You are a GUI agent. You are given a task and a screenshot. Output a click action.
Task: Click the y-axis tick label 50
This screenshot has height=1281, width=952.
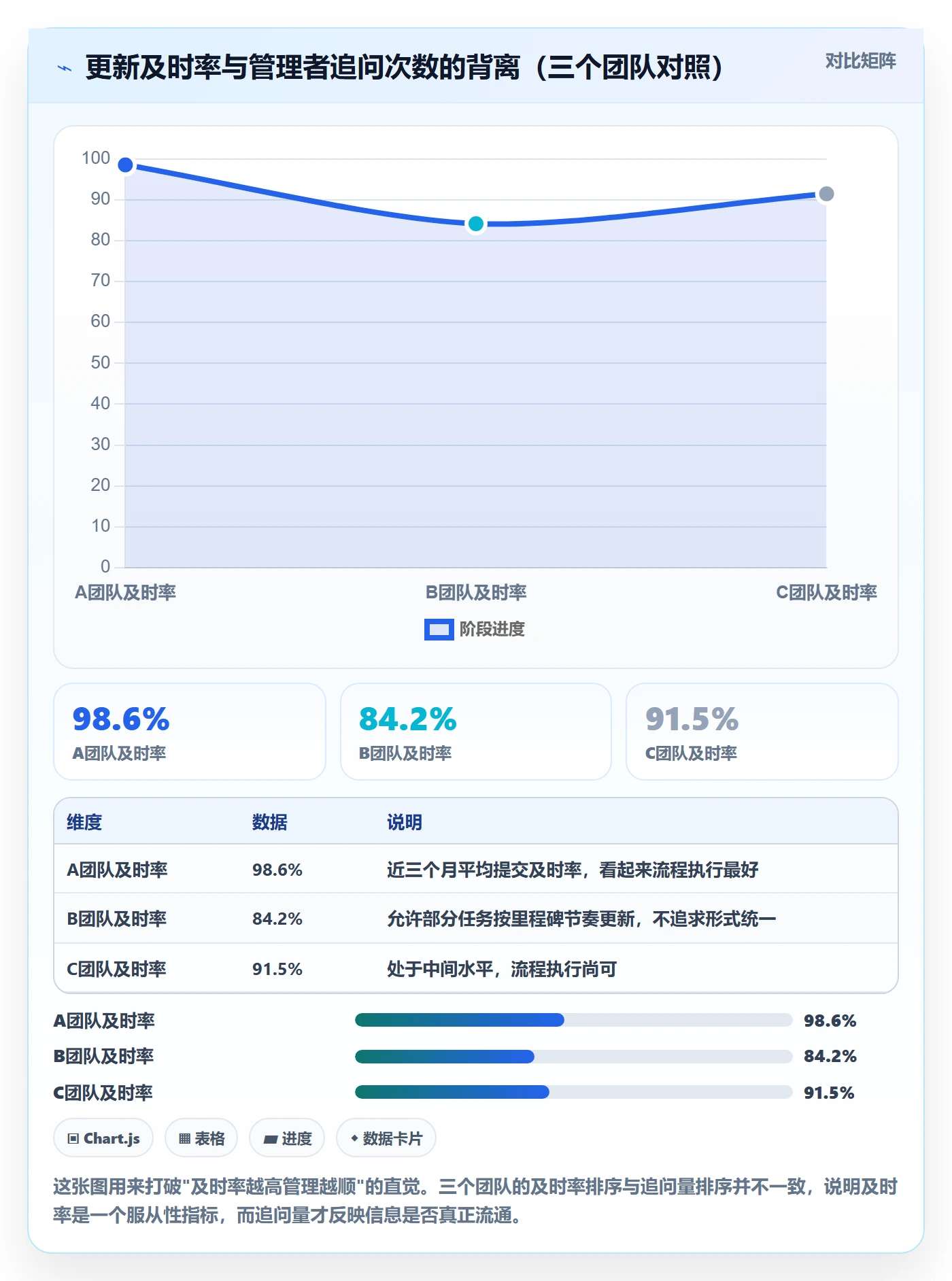tap(101, 362)
